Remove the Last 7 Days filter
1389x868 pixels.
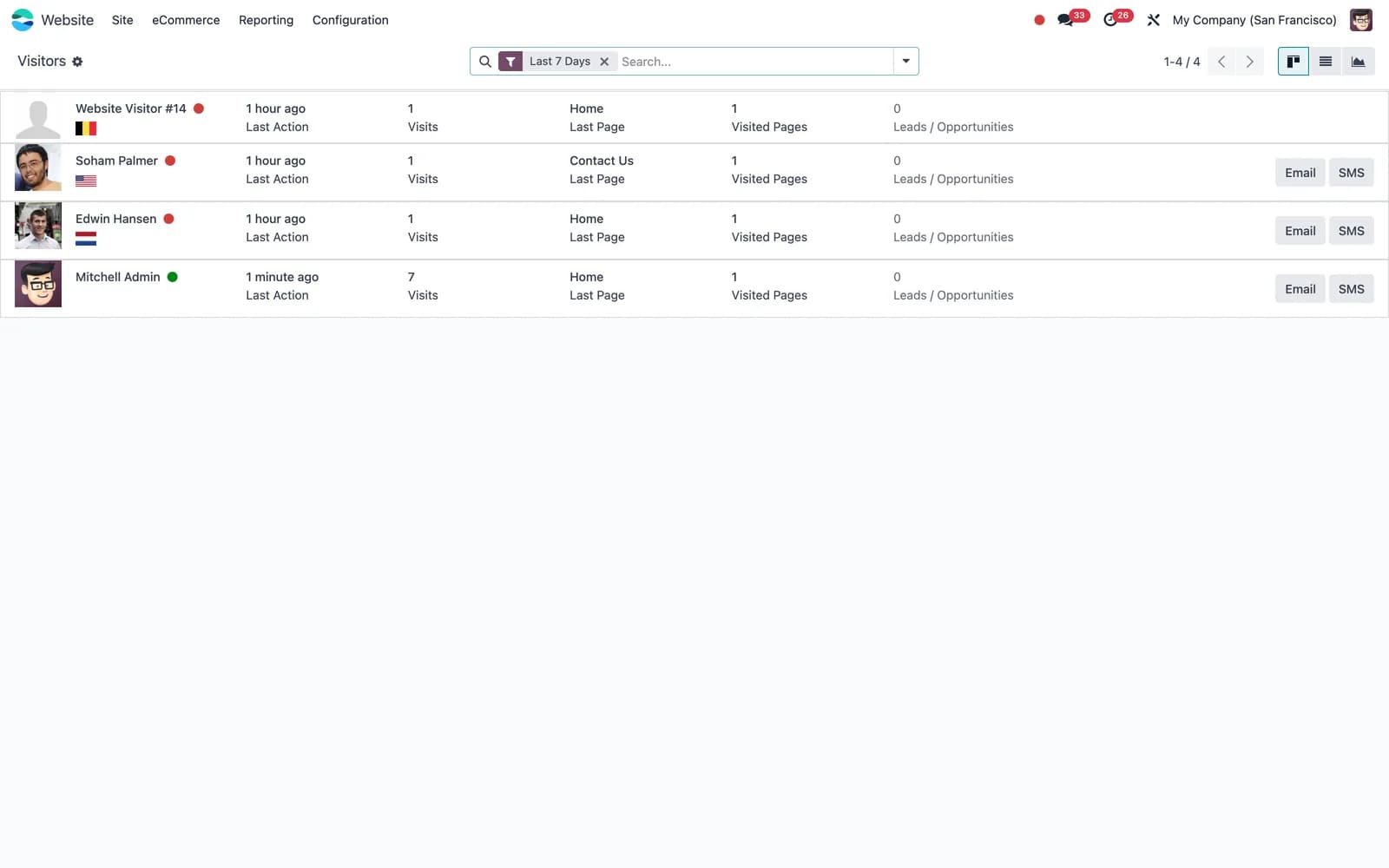pyautogui.click(x=604, y=62)
